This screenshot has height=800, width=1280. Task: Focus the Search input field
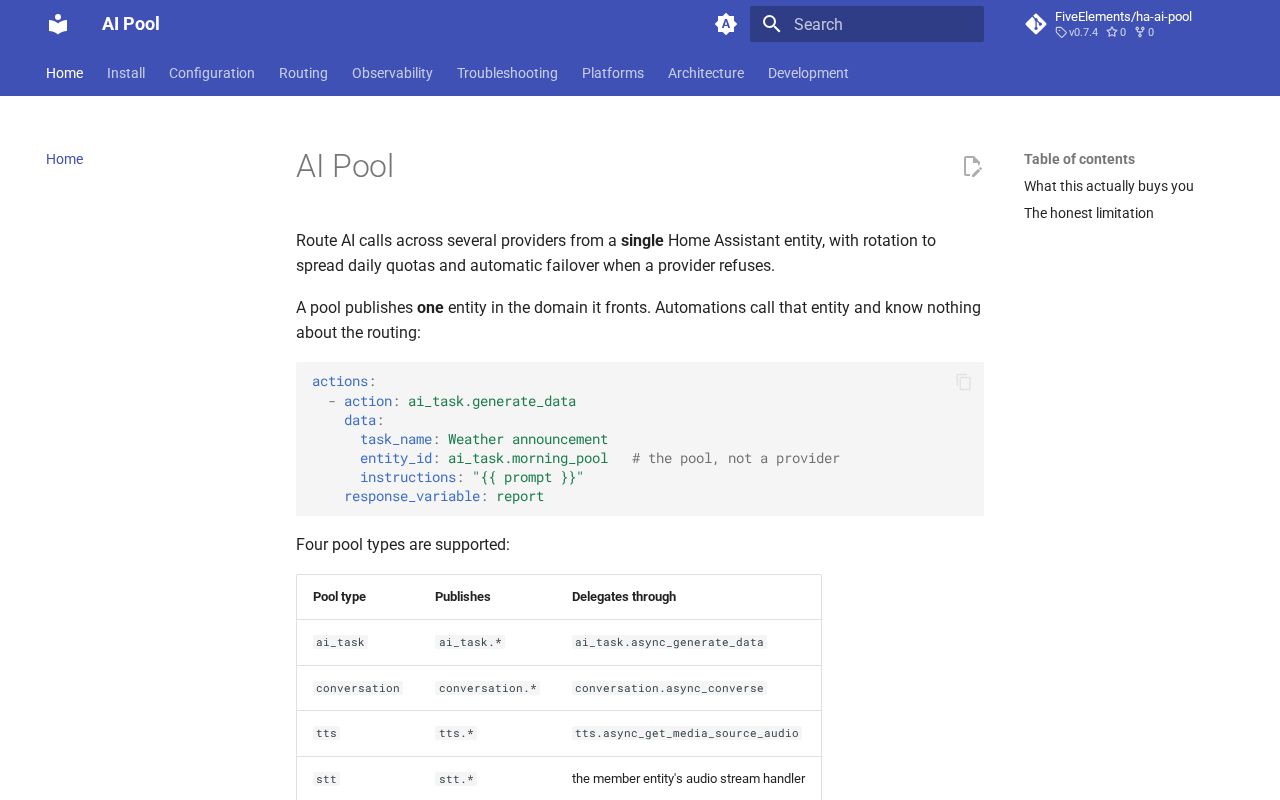click(867, 24)
